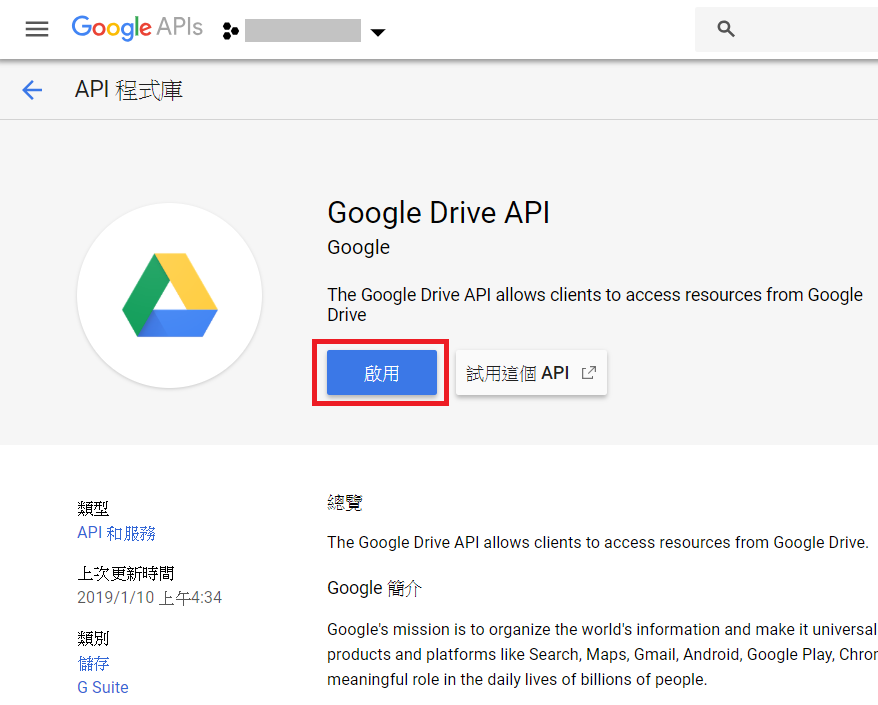Click the 上次更新時間 label

[x=125, y=573]
